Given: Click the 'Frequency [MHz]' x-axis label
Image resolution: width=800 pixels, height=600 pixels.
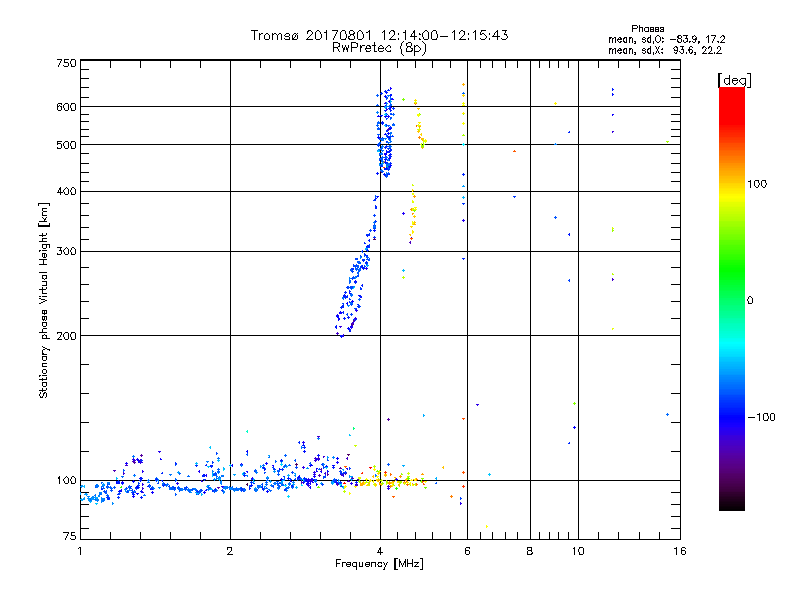Looking at the screenshot, I should tap(379, 564).
